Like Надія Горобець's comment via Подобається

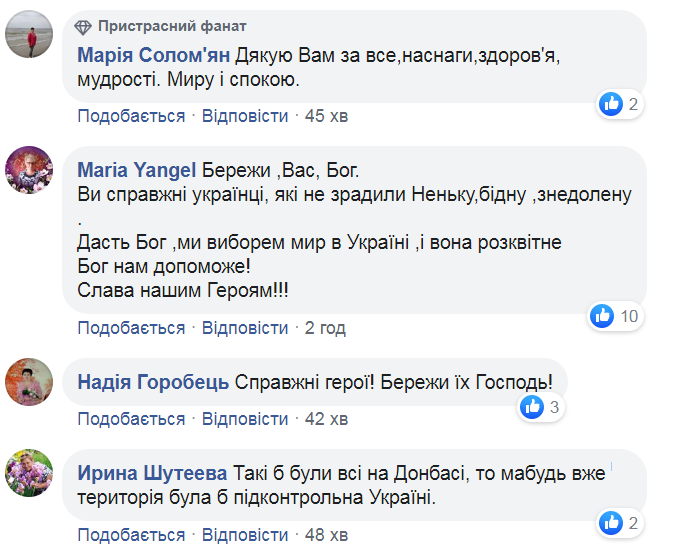[132, 418]
